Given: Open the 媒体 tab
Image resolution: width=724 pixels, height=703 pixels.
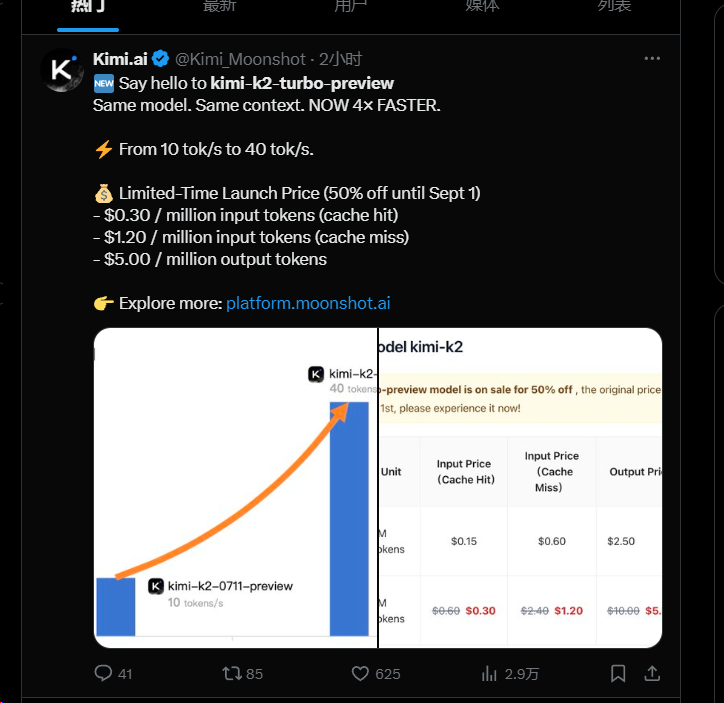Looking at the screenshot, I should tap(483, 6).
